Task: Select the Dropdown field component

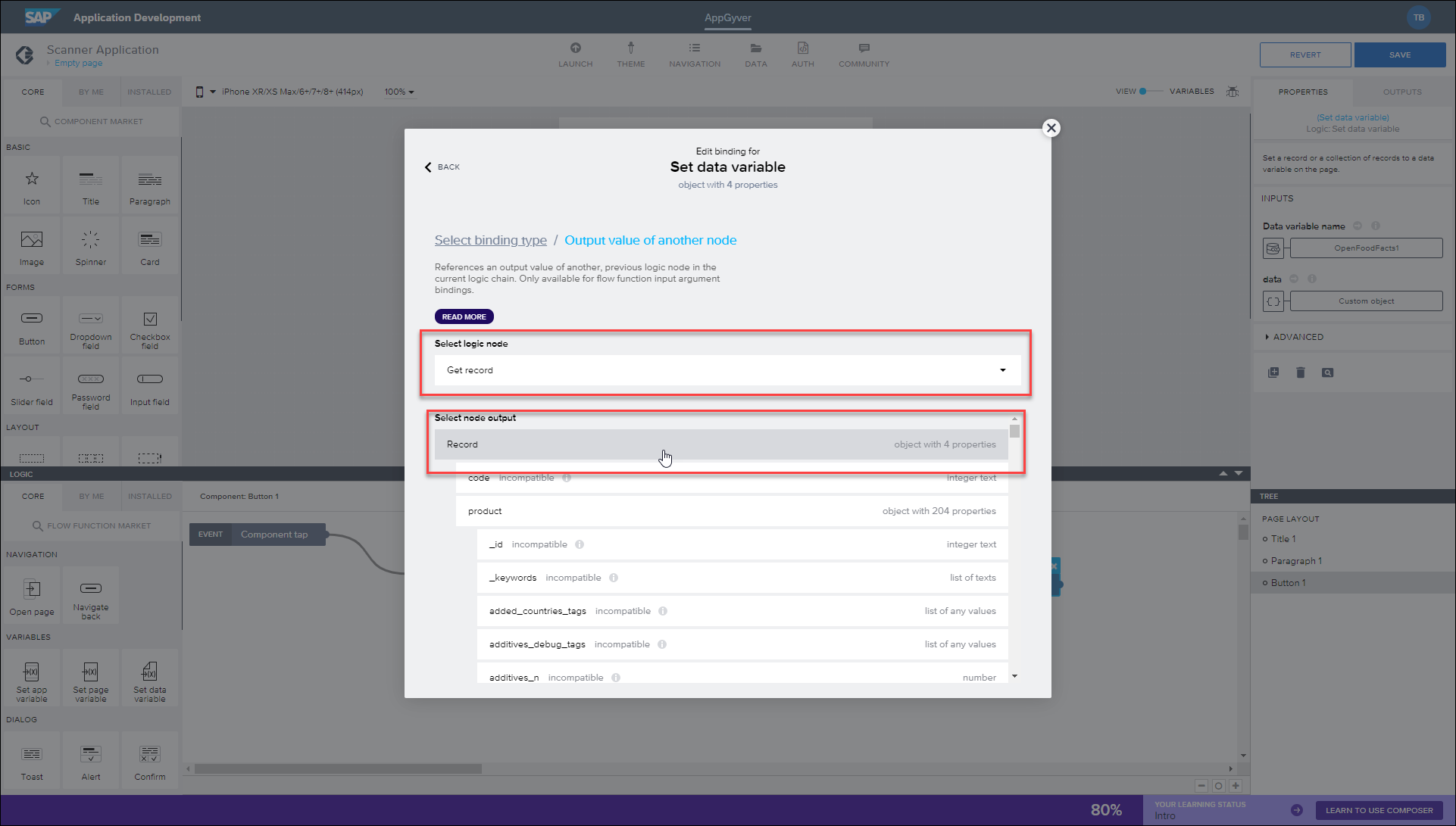Action: click(91, 326)
